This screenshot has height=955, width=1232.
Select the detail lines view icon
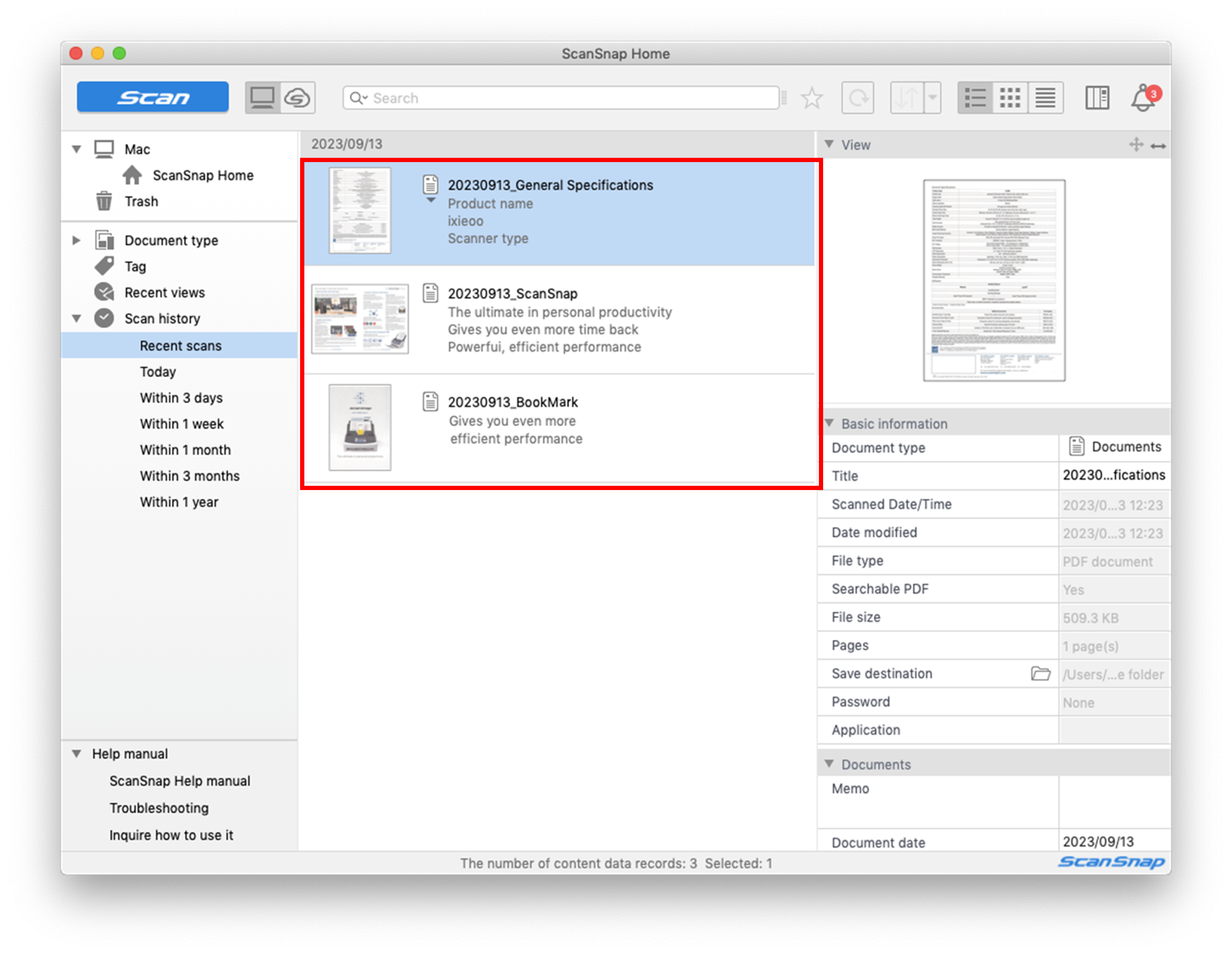click(1045, 98)
